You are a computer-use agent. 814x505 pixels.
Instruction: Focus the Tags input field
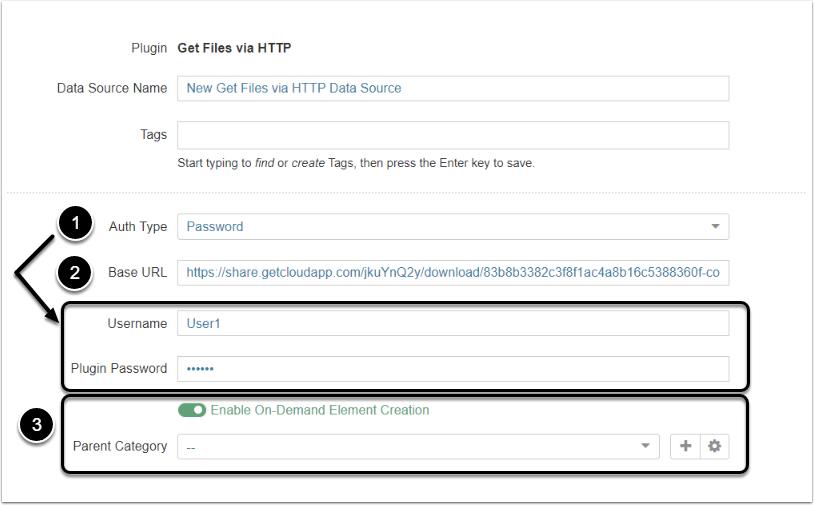coord(452,135)
